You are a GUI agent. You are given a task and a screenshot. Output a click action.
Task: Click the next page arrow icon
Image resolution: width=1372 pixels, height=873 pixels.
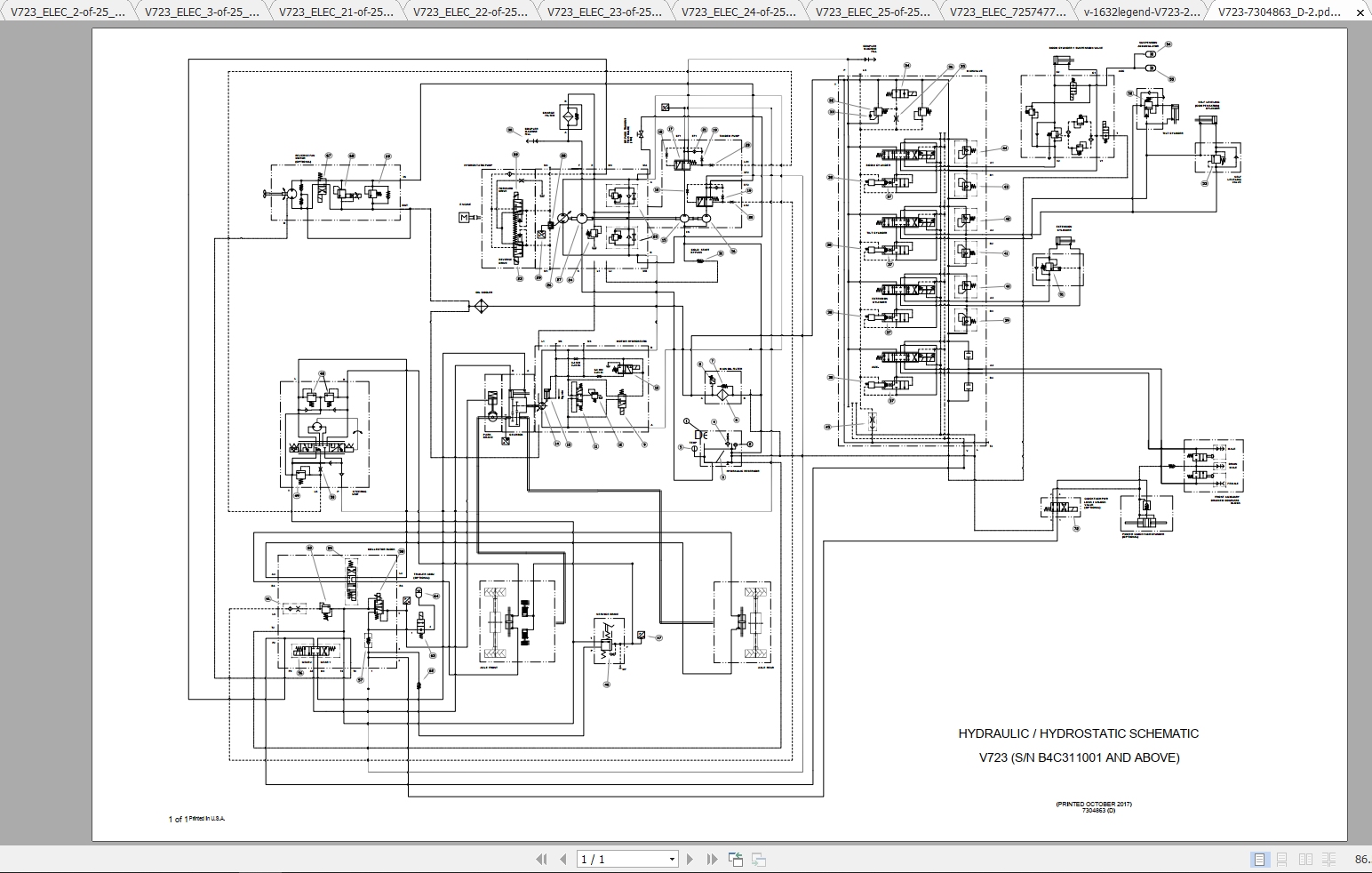coord(690,859)
